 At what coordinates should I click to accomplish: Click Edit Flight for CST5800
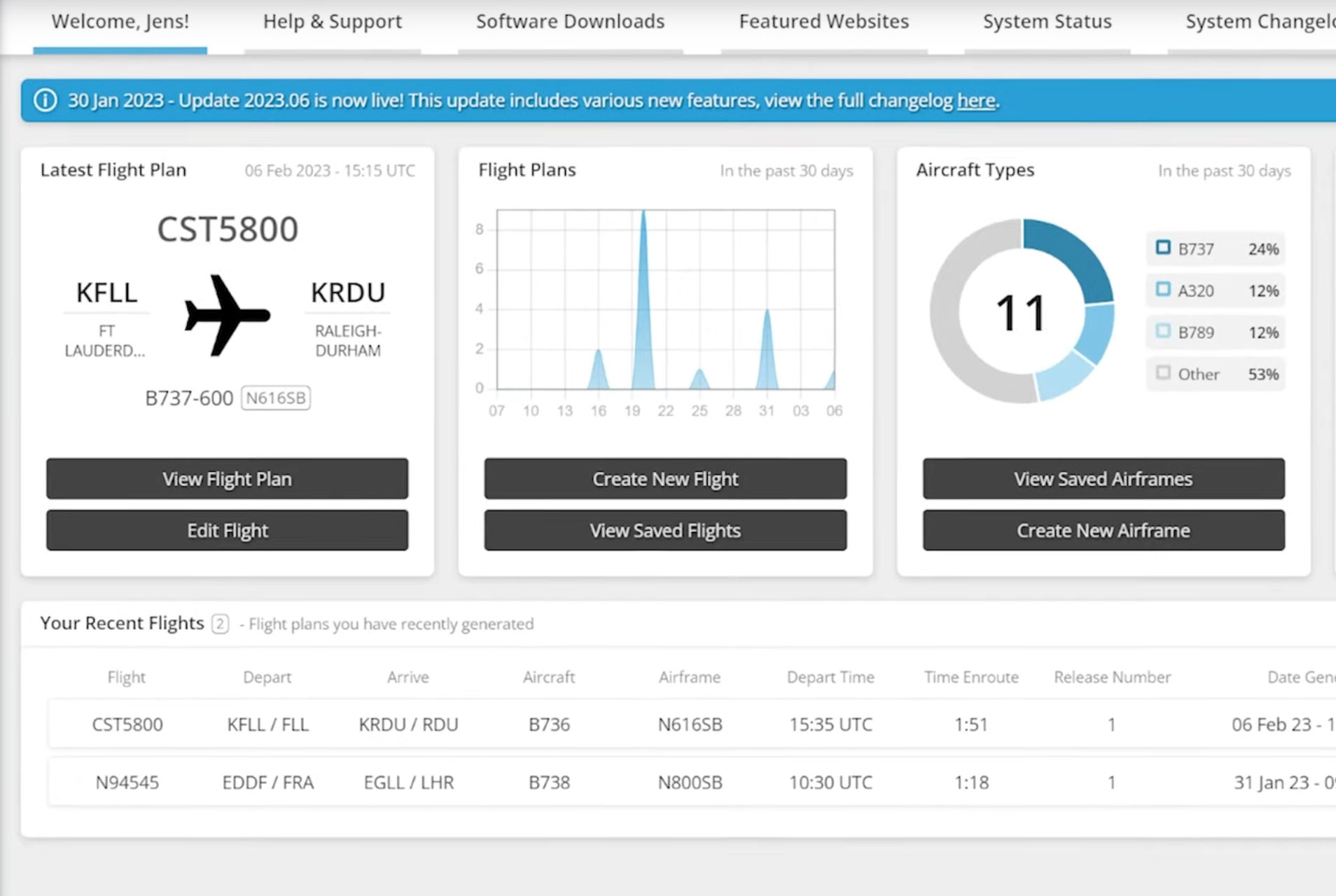[x=227, y=530]
